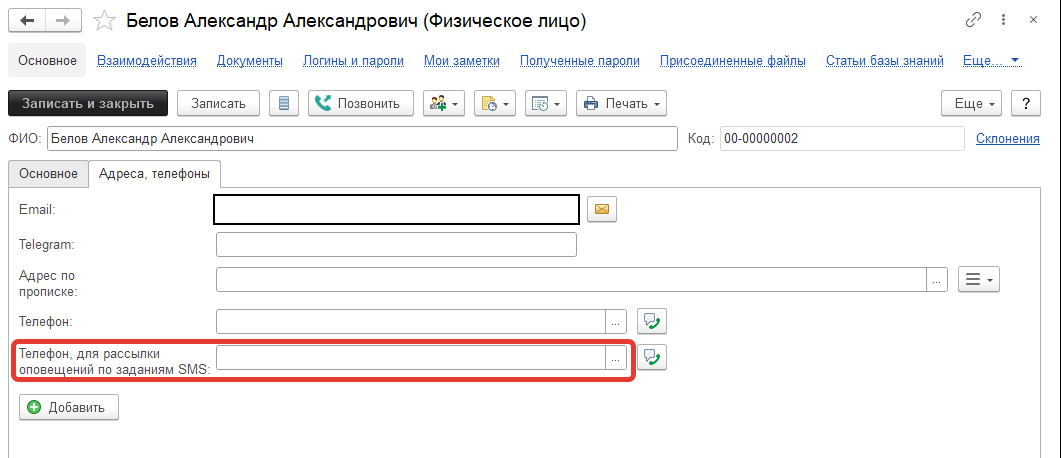Open Мои заметки section
The height and width of the screenshot is (458, 1061).
(462, 61)
